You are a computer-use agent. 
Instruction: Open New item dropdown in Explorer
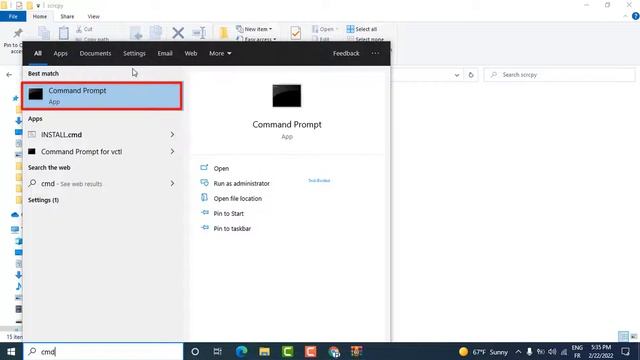tap(254, 29)
